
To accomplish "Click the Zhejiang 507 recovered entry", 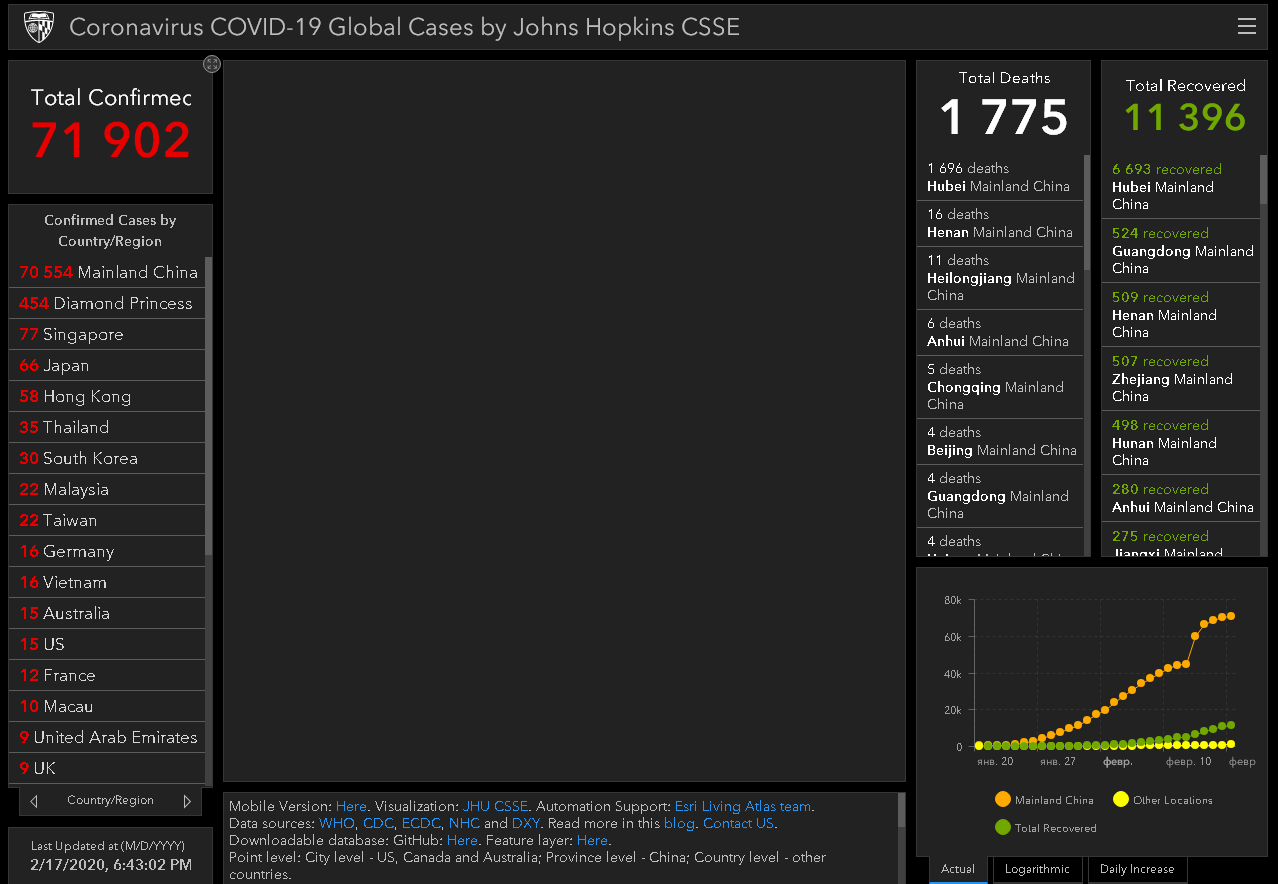I will (x=1181, y=379).
